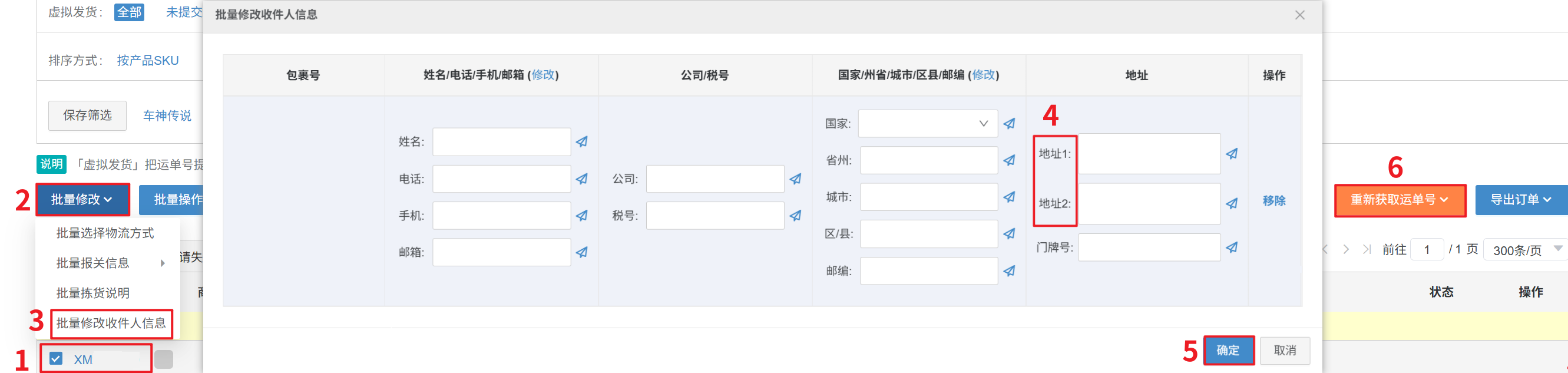Image resolution: width=1568 pixels, height=373 pixels.
Task: Click the paper-plane icon next to 电话 field
Action: (x=582, y=179)
